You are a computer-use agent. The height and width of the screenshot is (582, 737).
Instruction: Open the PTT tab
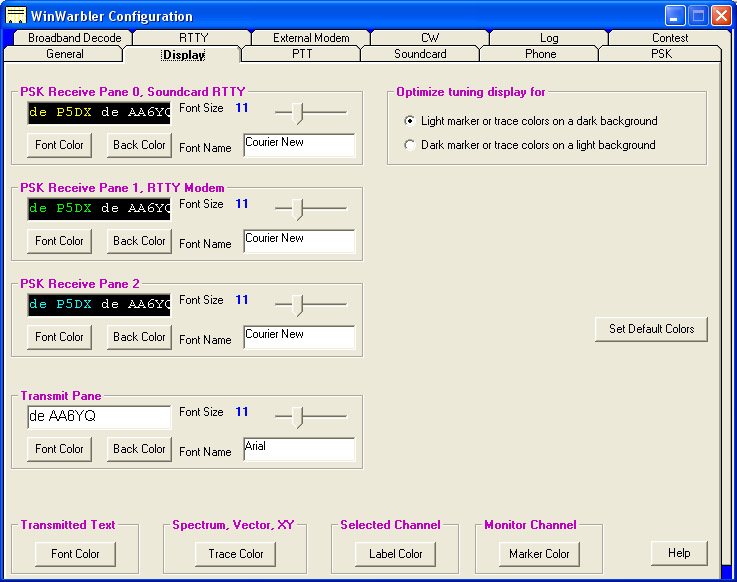(x=302, y=54)
